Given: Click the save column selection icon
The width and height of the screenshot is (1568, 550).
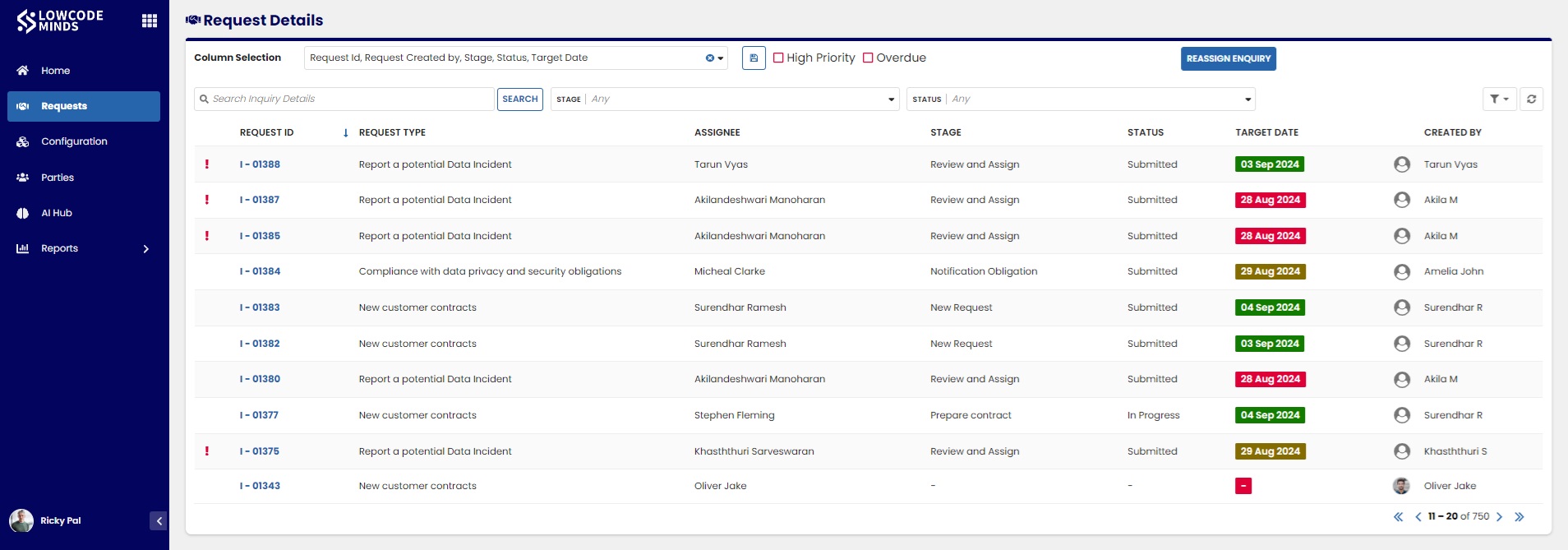Looking at the screenshot, I should click(x=754, y=58).
